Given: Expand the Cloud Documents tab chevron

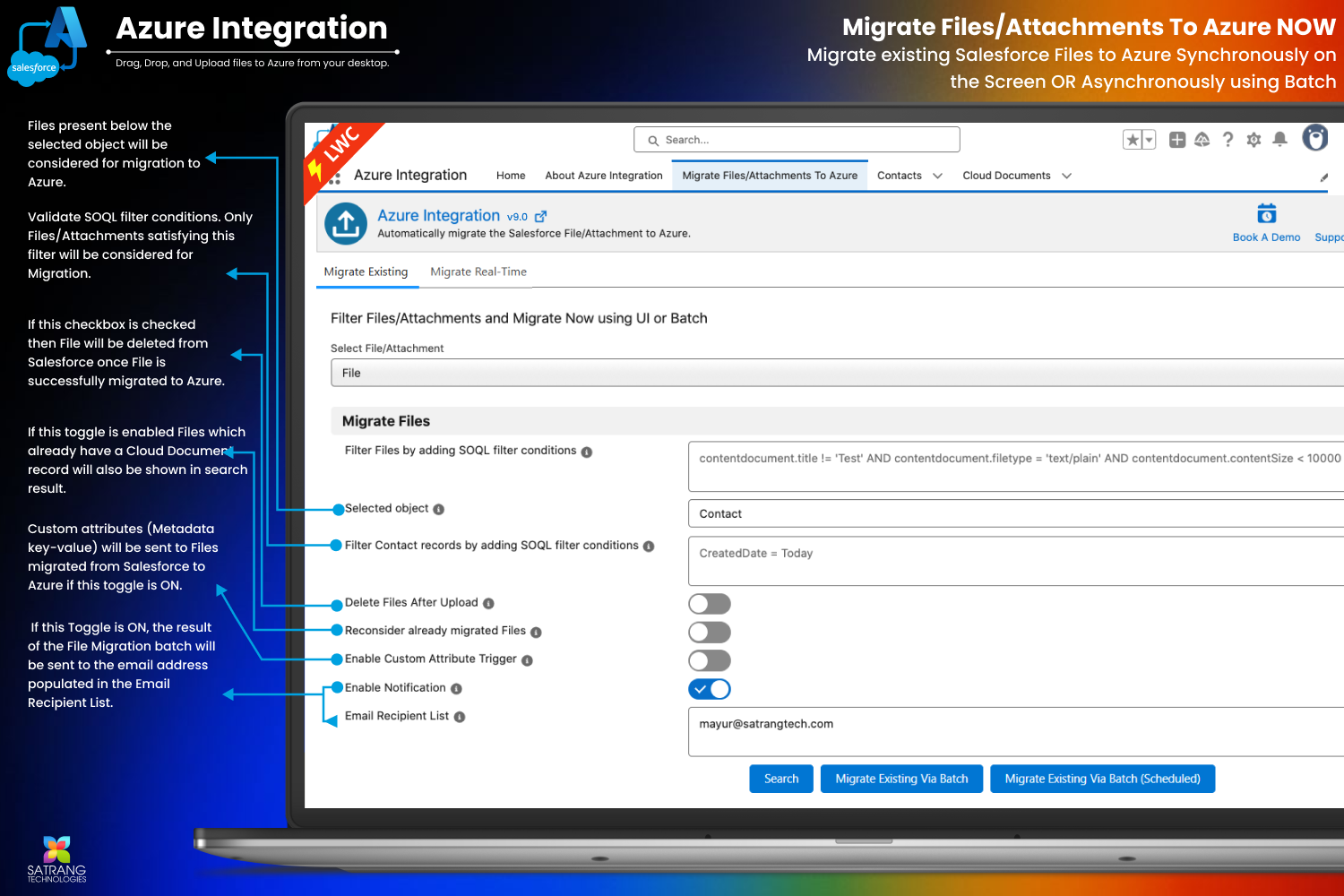Looking at the screenshot, I should click(1066, 177).
